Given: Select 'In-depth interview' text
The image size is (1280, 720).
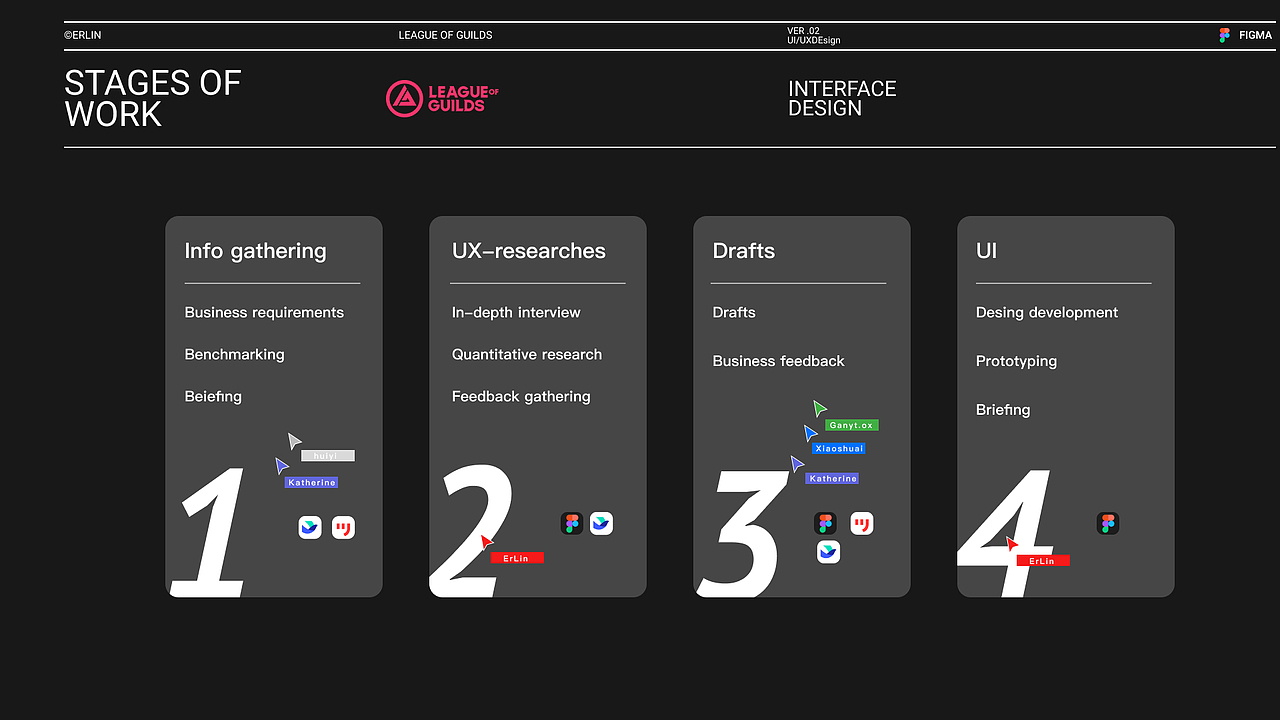Looking at the screenshot, I should pos(516,313).
